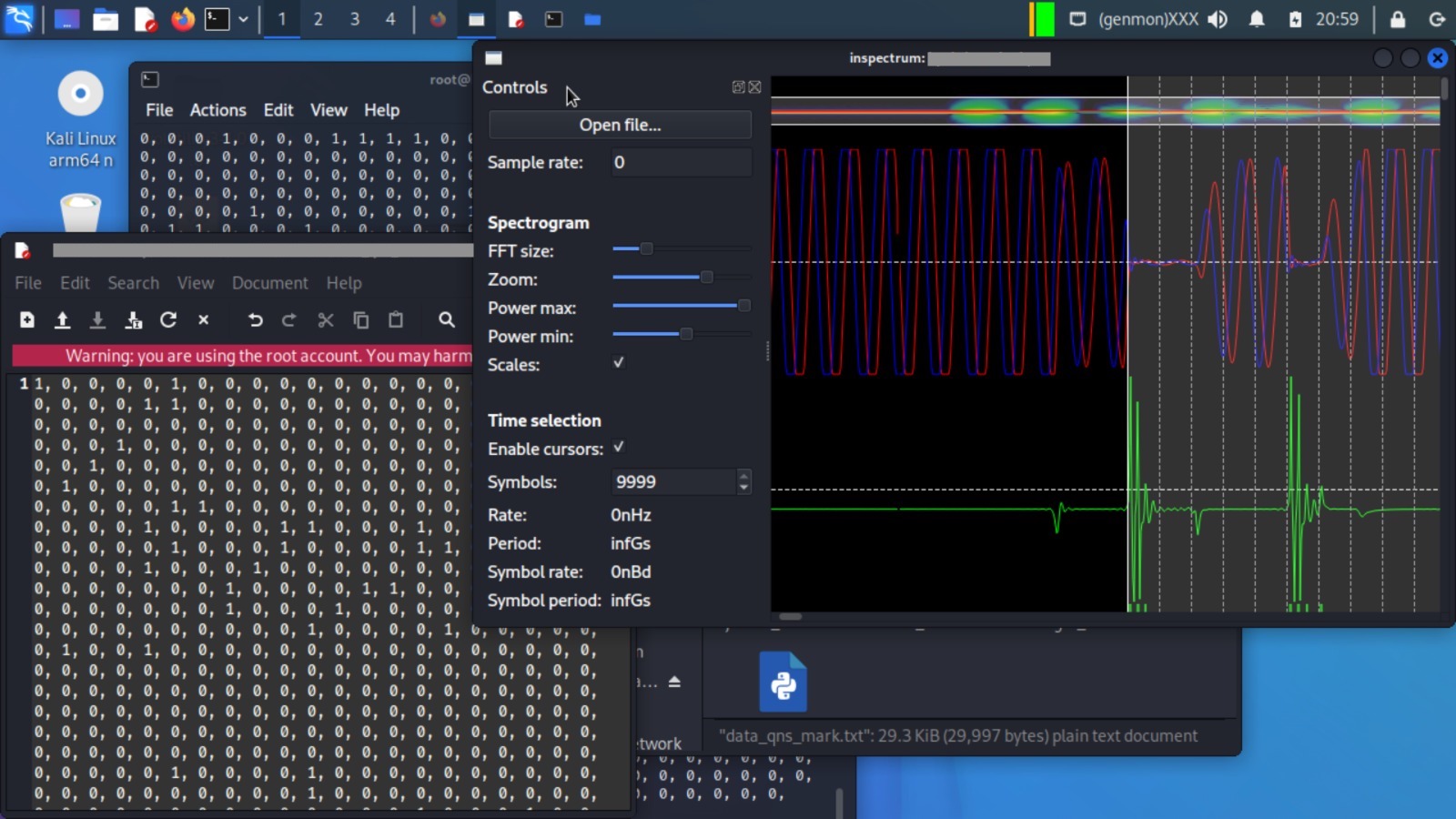The height and width of the screenshot is (819, 1456).
Task: Click the root account warning banner
Action: point(242,356)
